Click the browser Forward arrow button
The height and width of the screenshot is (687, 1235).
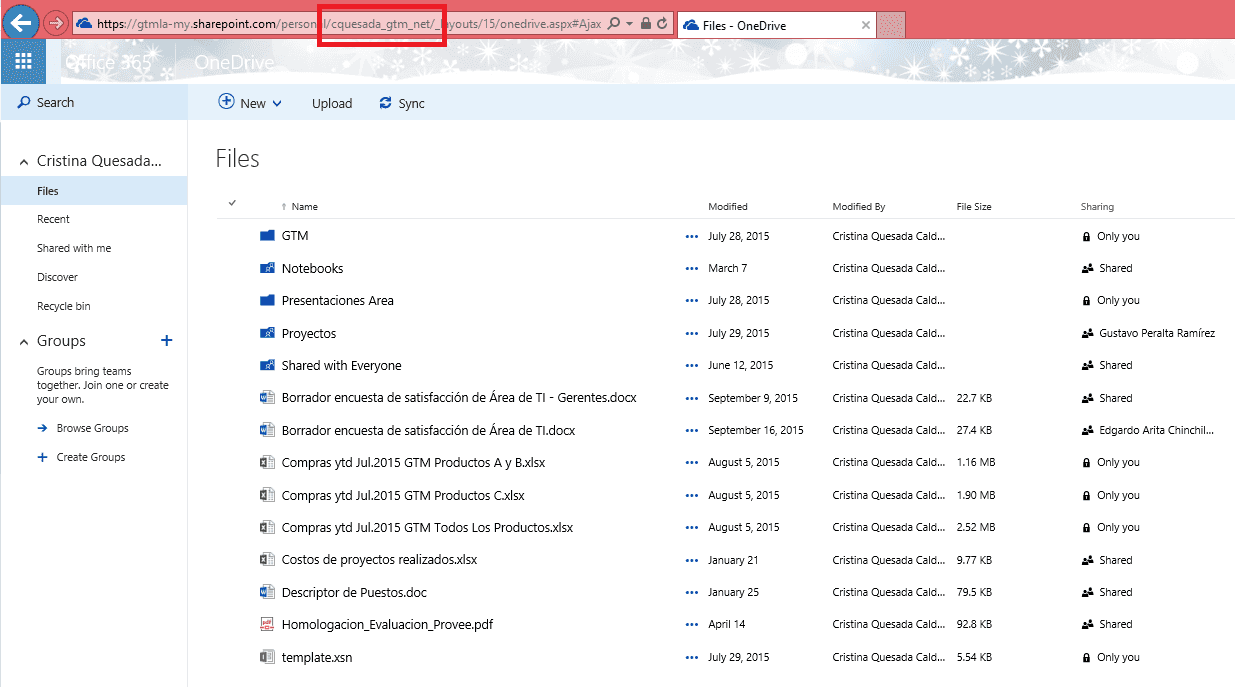tap(56, 22)
